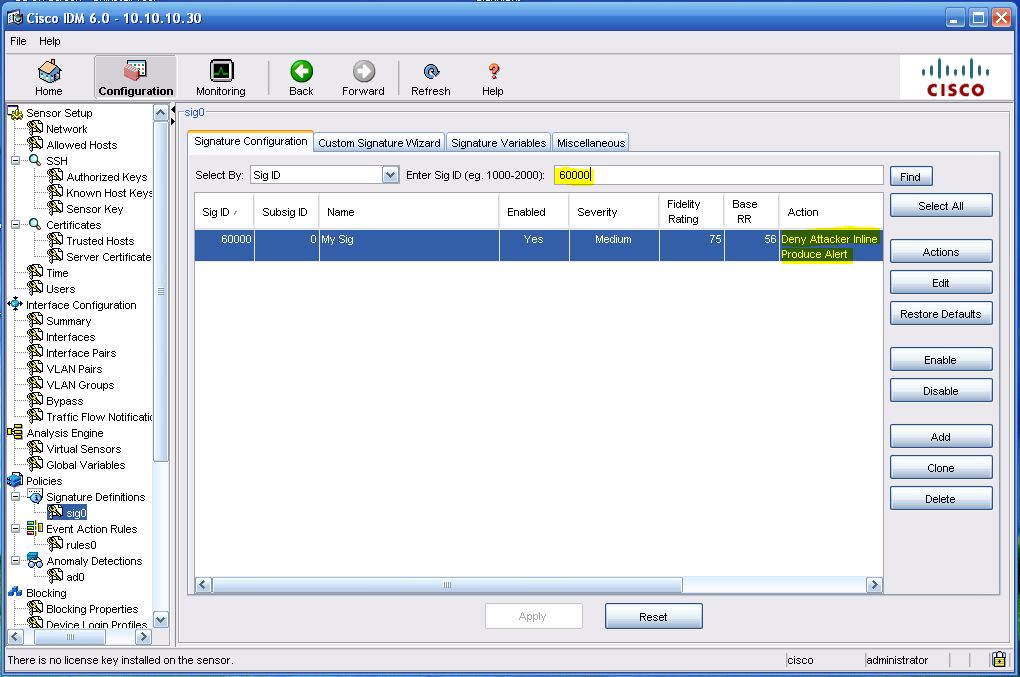
Task: Open the Help question mark icon
Action: coord(493,72)
